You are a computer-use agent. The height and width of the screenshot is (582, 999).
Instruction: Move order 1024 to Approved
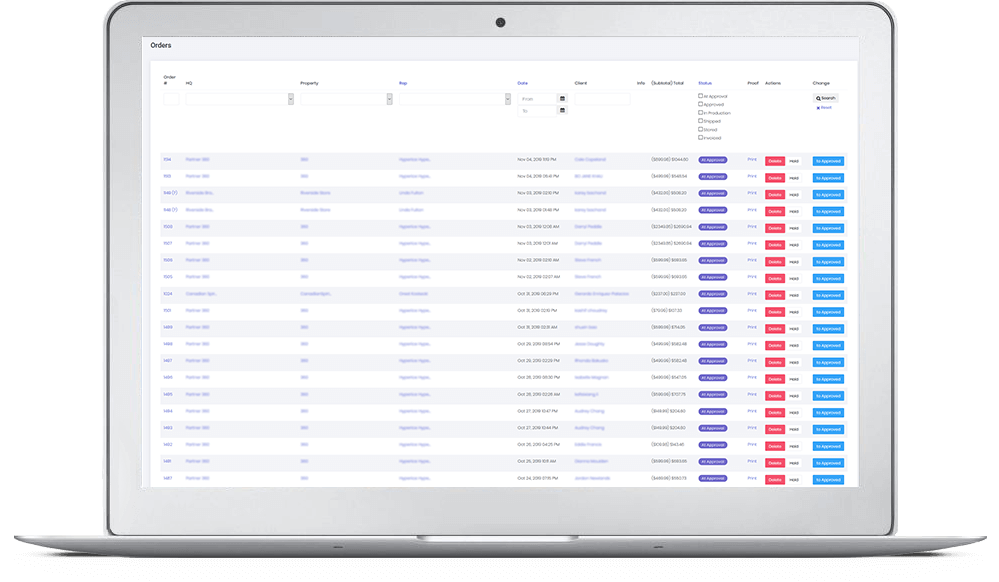coord(828,295)
